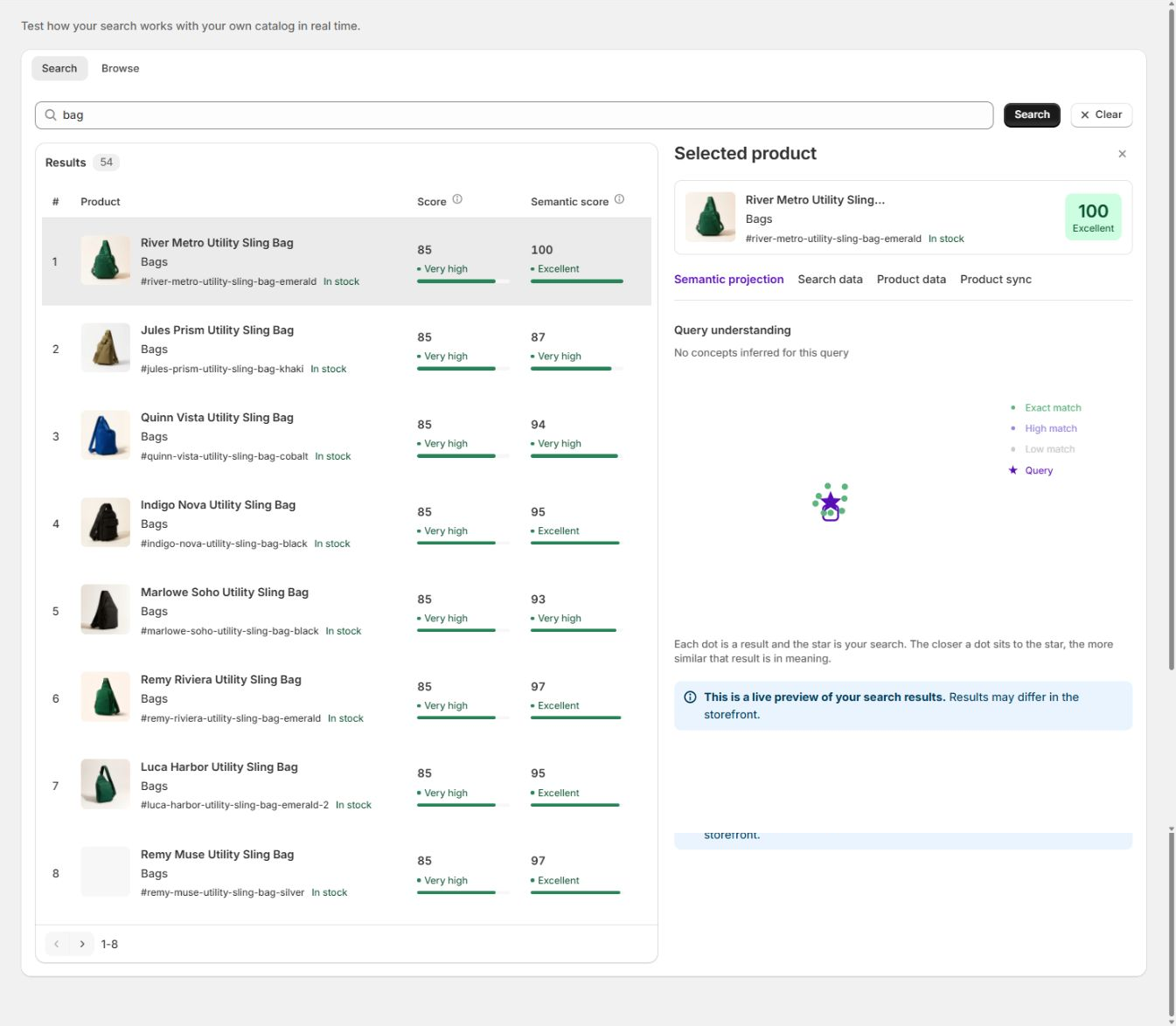
Task: Click 'Quinn Vista Utility Sling Bag' title
Action: (217, 418)
